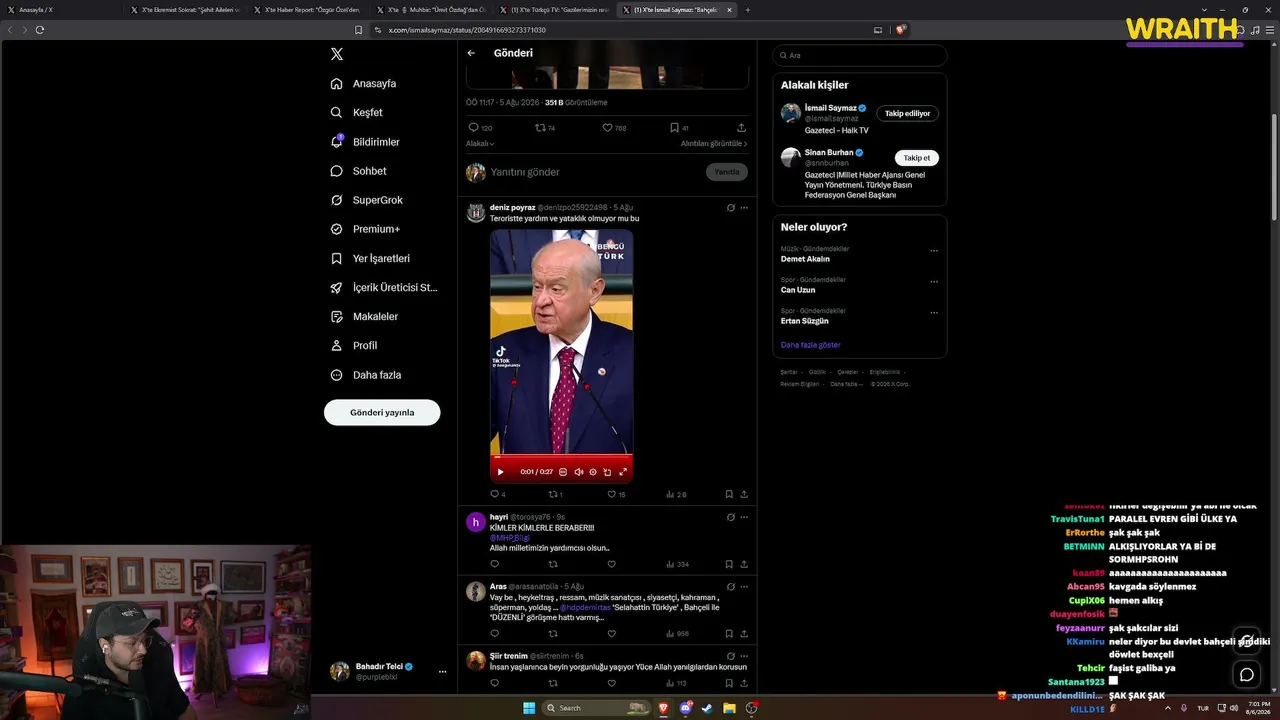The image size is (1280, 720).
Task: Expand Daha fazla in the sidebar
Action: [x=365, y=375]
